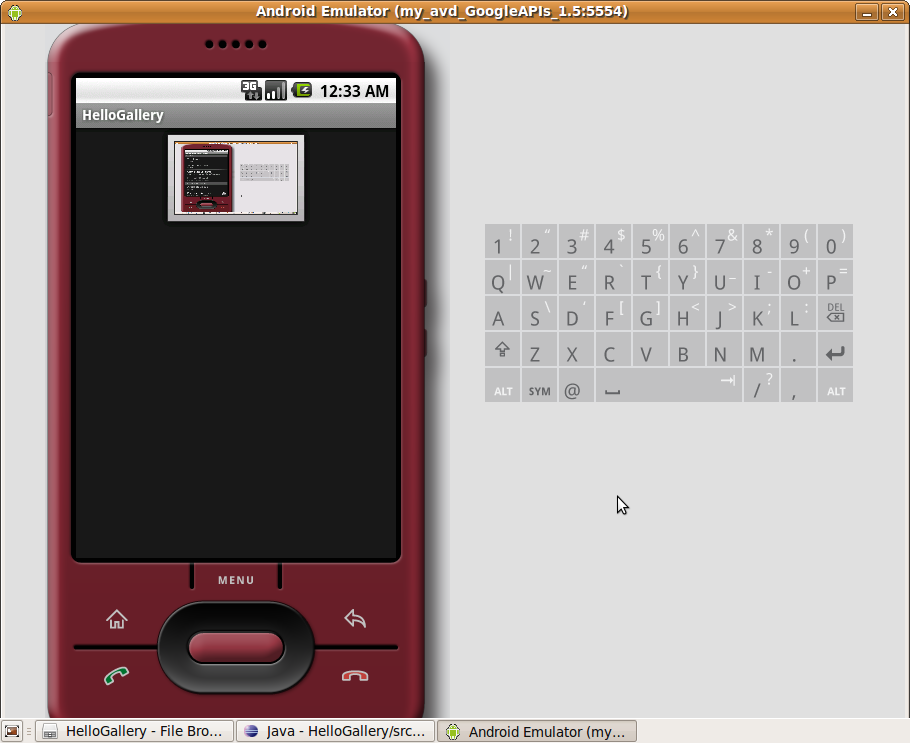Click the number 7 key

724,241
